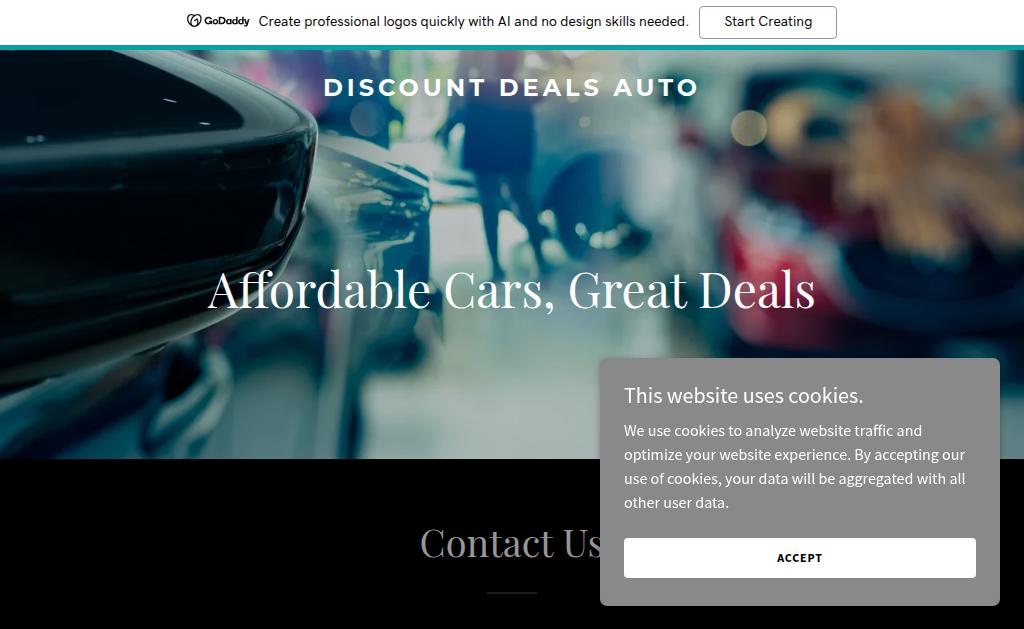
Task: Accept cookies with the ACCEPT button
Action: coord(799,558)
